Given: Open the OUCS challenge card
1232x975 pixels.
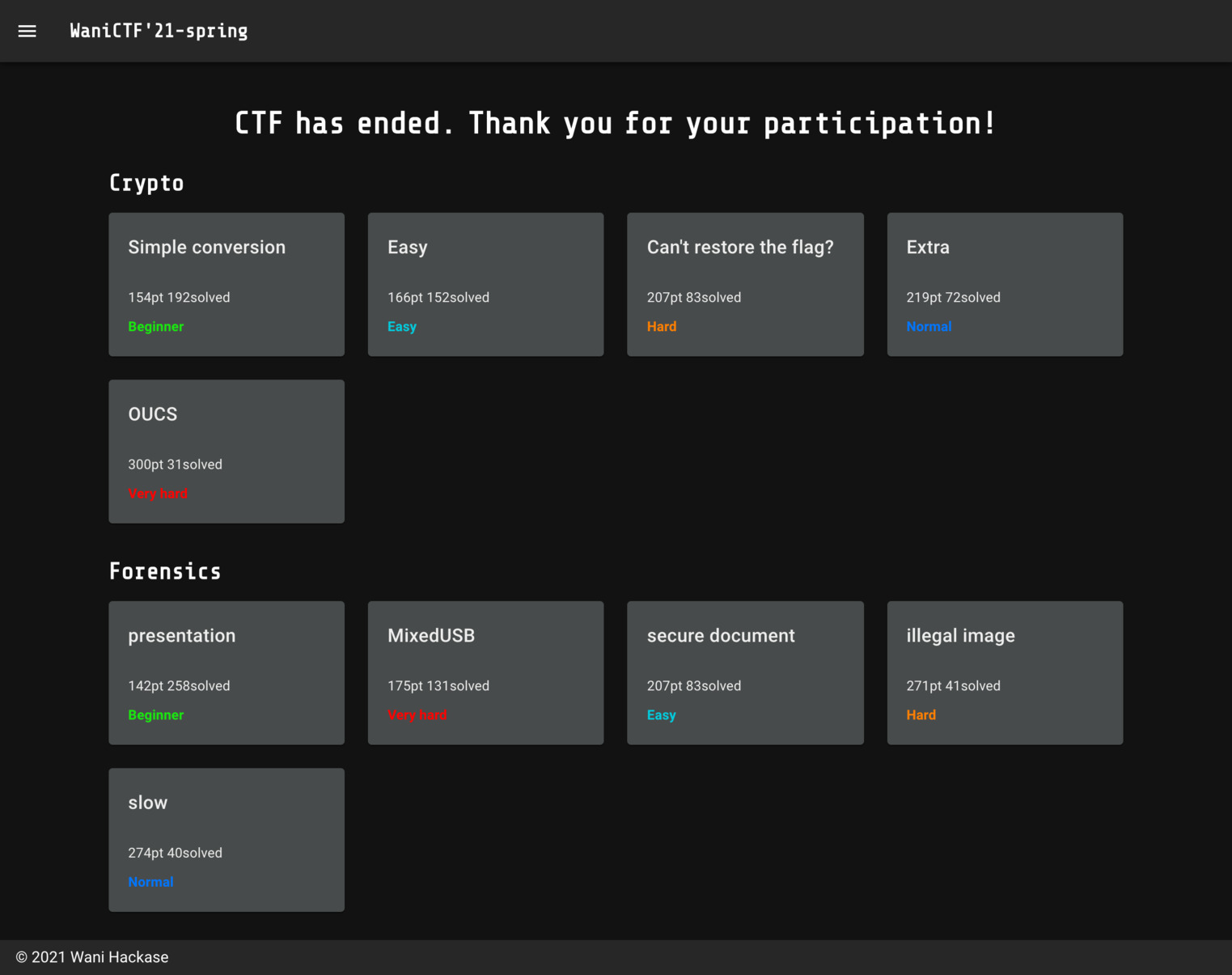Looking at the screenshot, I should click(227, 451).
